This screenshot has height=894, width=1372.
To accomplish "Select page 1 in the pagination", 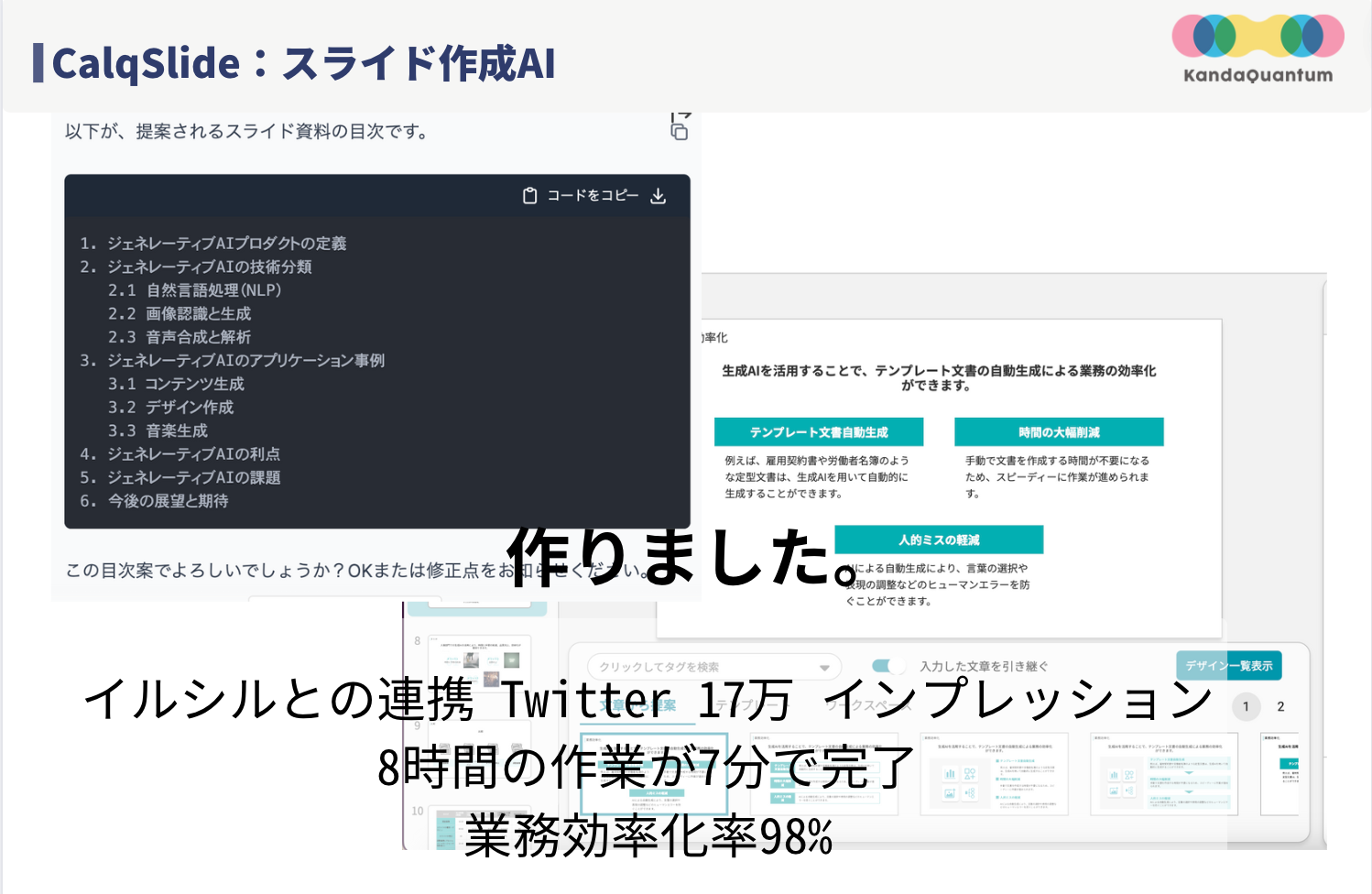I will pyautogui.click(x=1246, y=706).
